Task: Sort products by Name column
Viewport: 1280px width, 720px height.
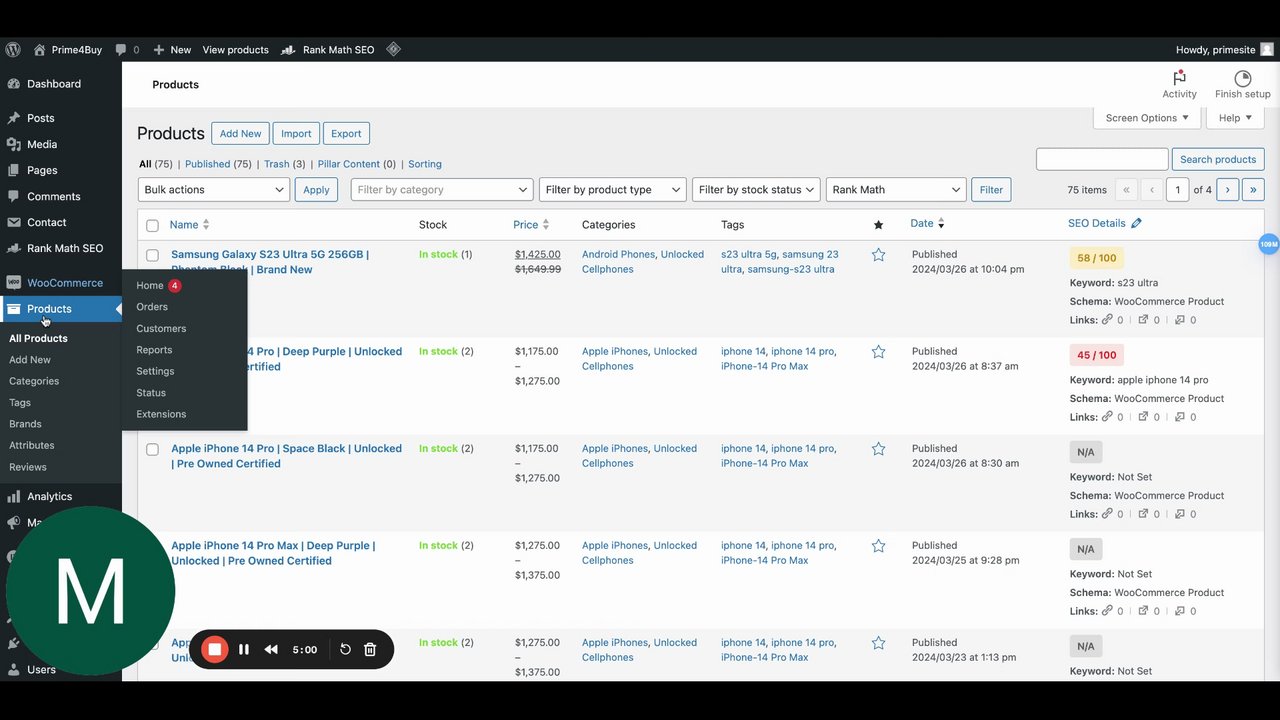Action: (x=189, y=225)
